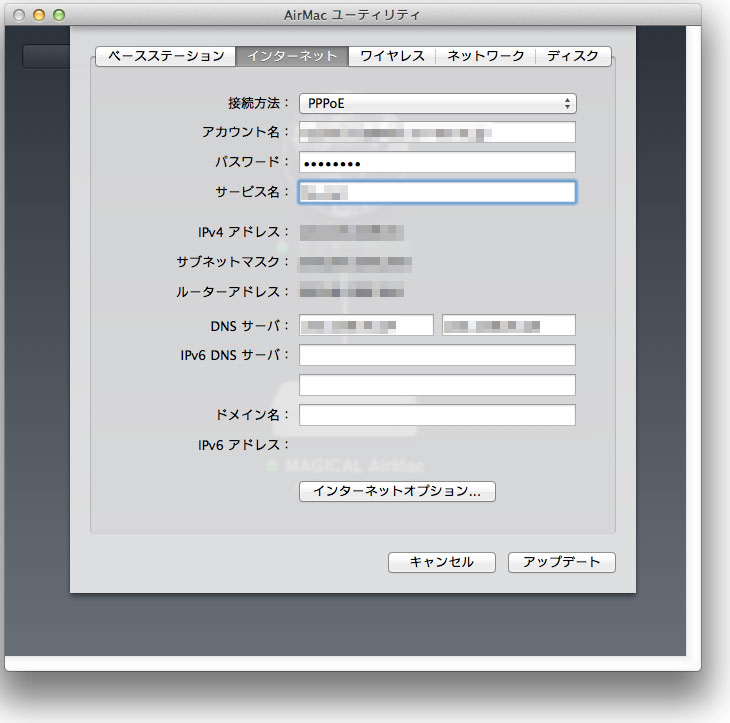Open the ワイヤレス tab

click(392, 56)
